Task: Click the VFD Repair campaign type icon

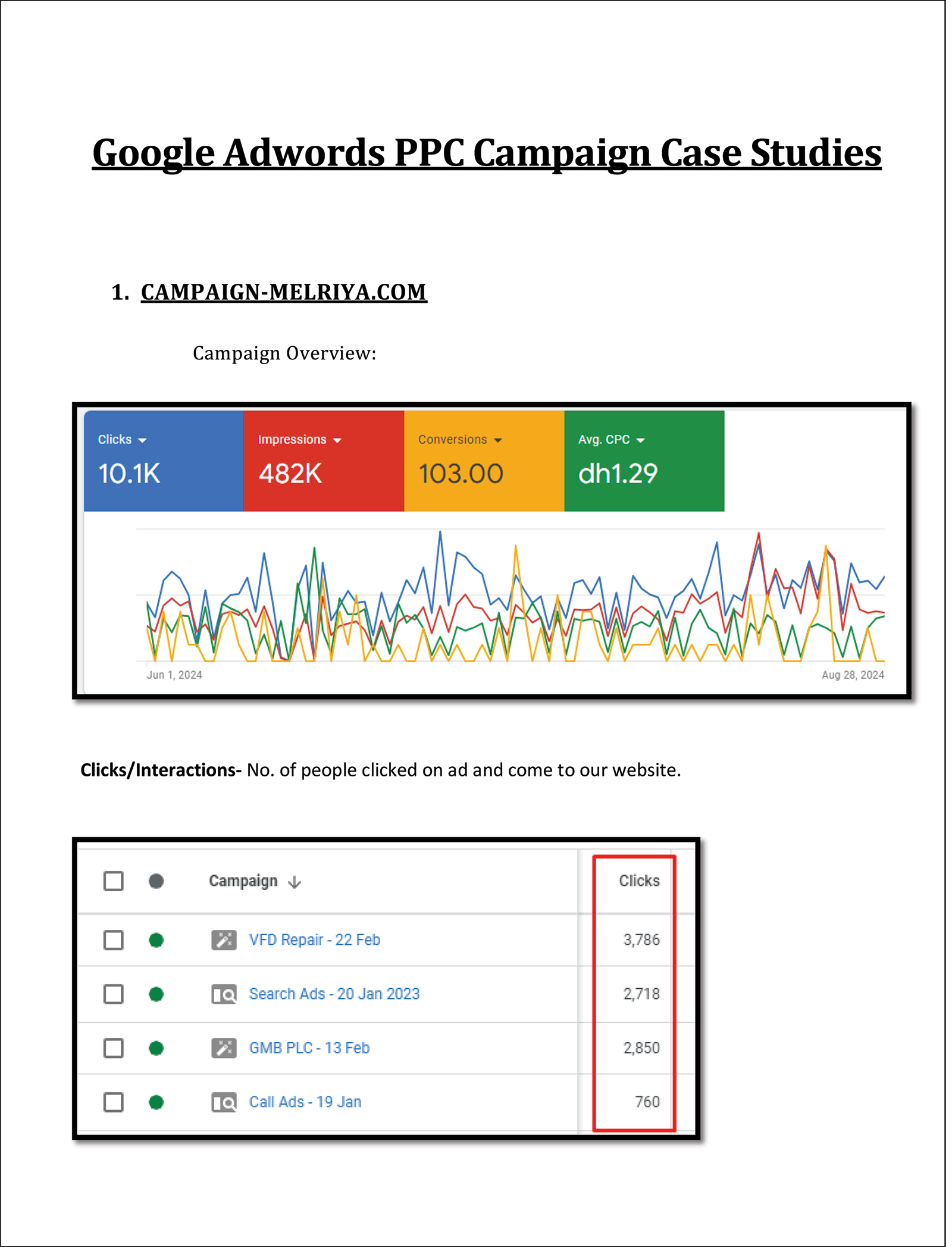Action: pyautogui.click(x=224, y=940)
